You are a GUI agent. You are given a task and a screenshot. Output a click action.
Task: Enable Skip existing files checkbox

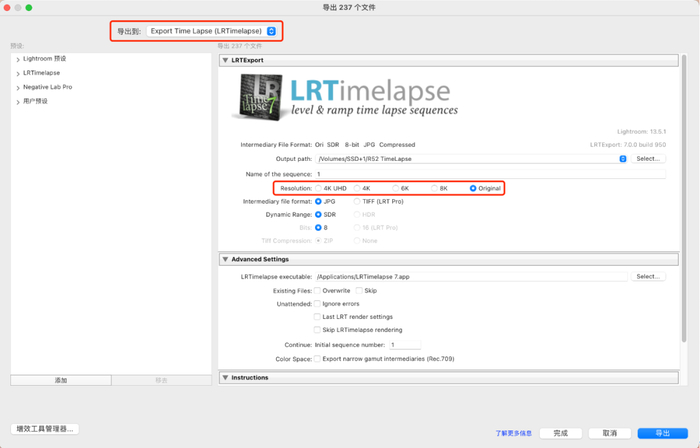pos(359,290)
